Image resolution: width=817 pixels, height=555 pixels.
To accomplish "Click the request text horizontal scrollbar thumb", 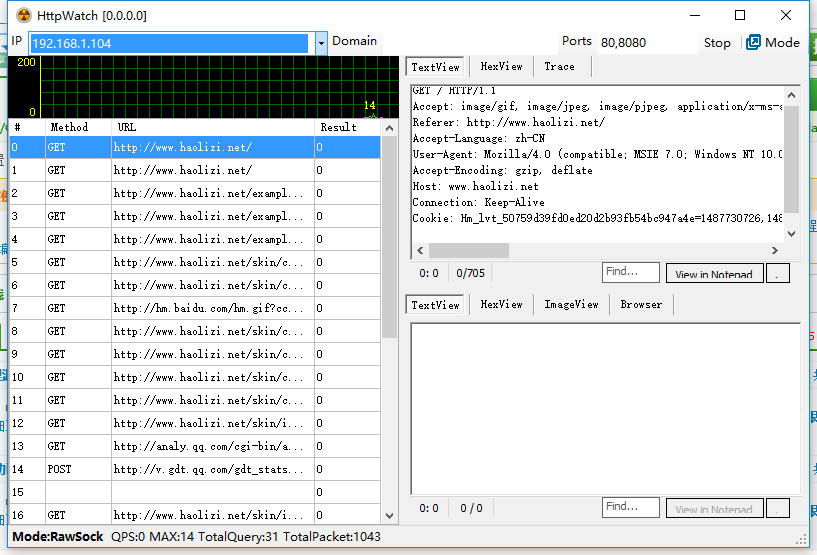I will pyautogui.click(x=468, y=250).
